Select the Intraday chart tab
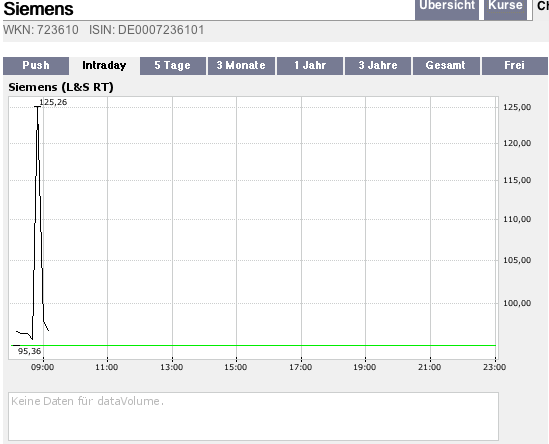Image resolution: width=549 pixels, height=444 pixels. coord(104,66)
